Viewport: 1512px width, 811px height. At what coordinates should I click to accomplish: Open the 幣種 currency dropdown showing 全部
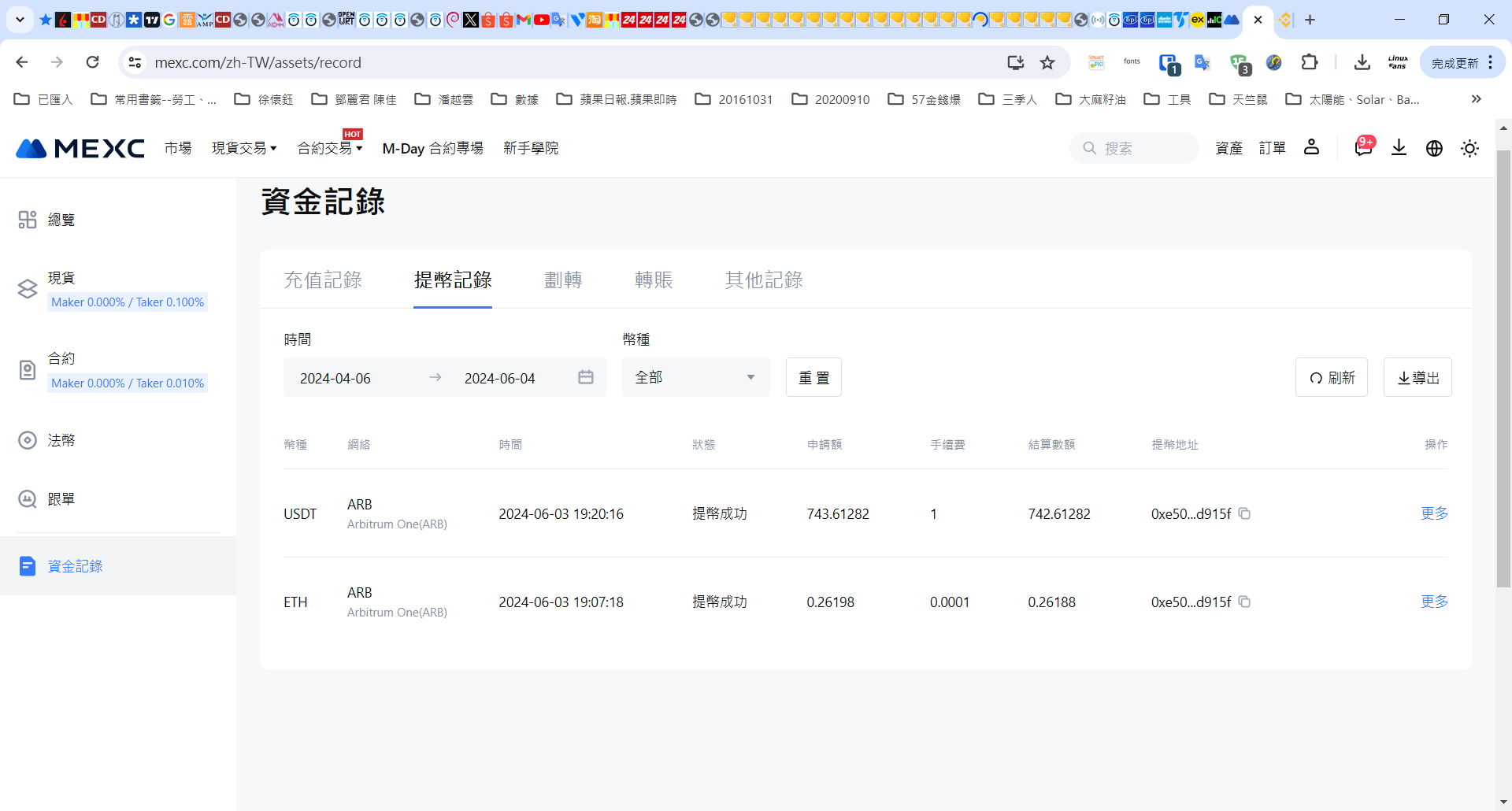click(695, 377)
